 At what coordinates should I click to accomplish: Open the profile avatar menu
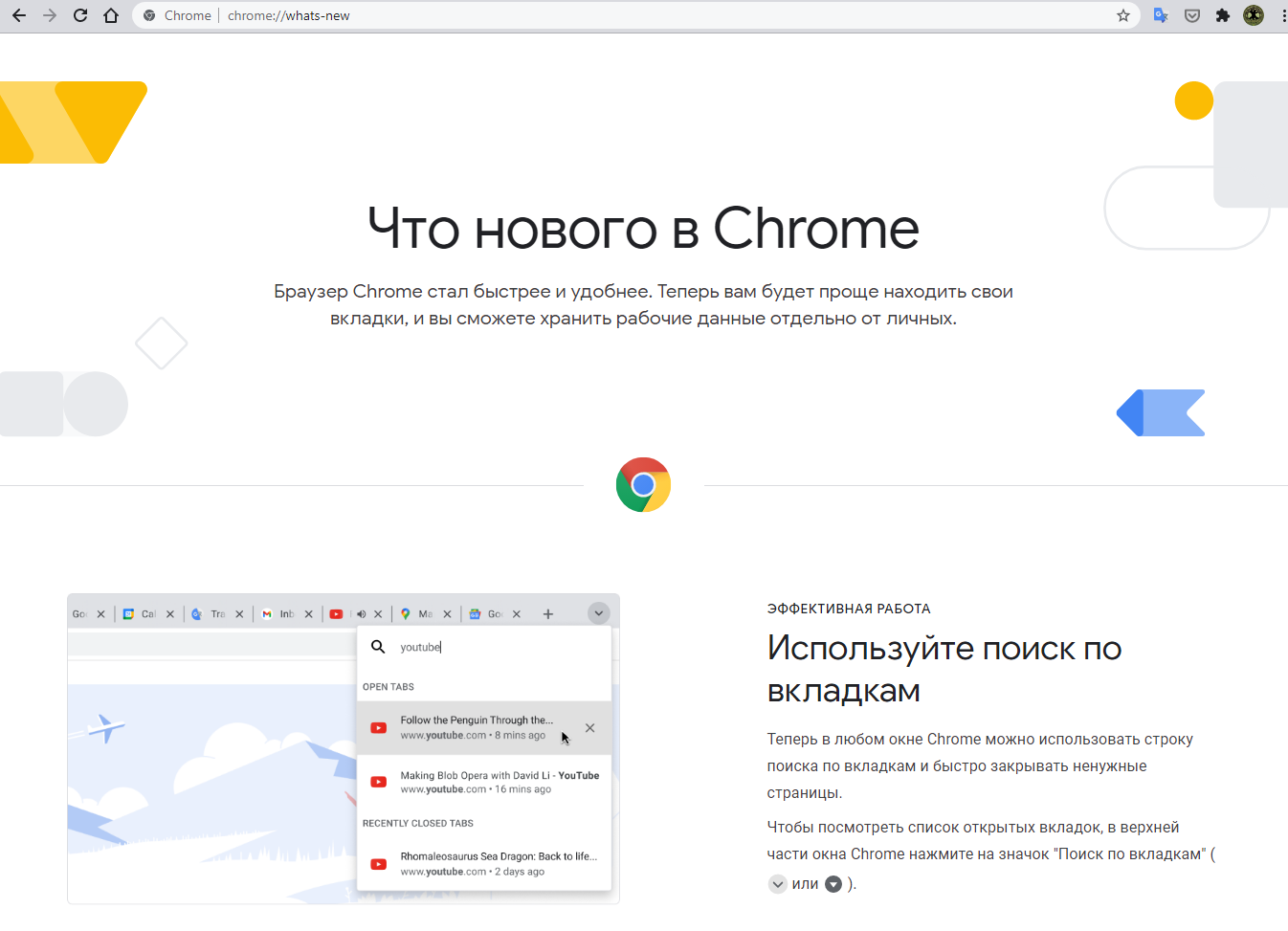pos(1254,15)
